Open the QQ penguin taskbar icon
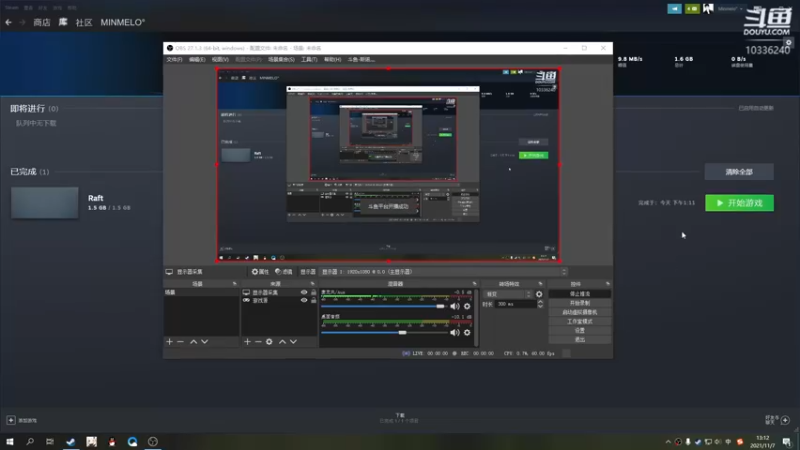Screen dimensions: 800x450 click(112, 441)
